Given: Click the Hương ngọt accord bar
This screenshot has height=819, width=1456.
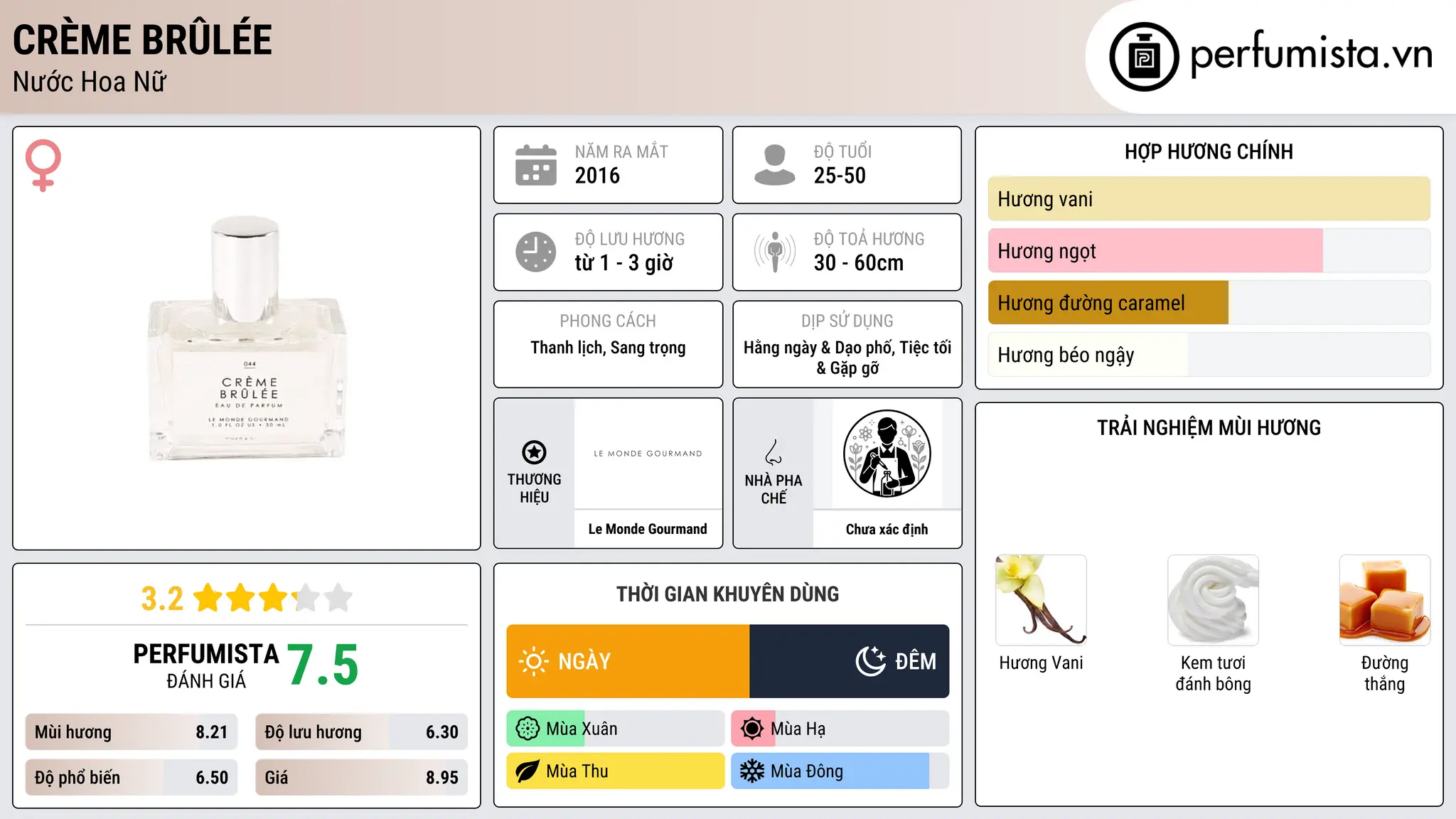Looking at the screenshot, I should click(x=1209, y=251).
